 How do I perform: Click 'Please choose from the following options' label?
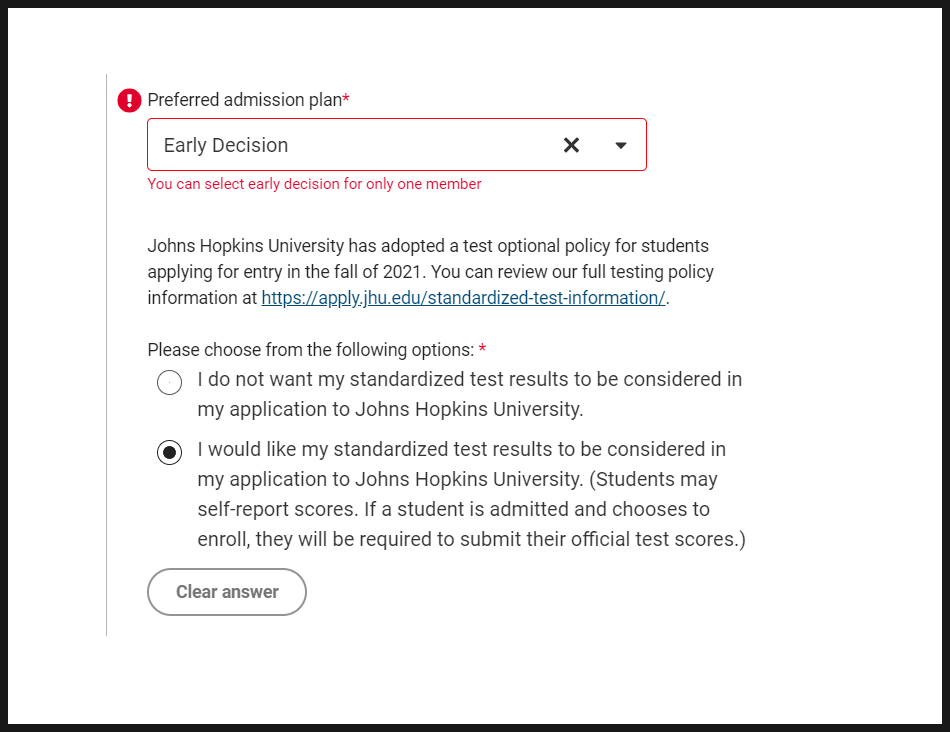pyautogui.click(x=311, y=350)
